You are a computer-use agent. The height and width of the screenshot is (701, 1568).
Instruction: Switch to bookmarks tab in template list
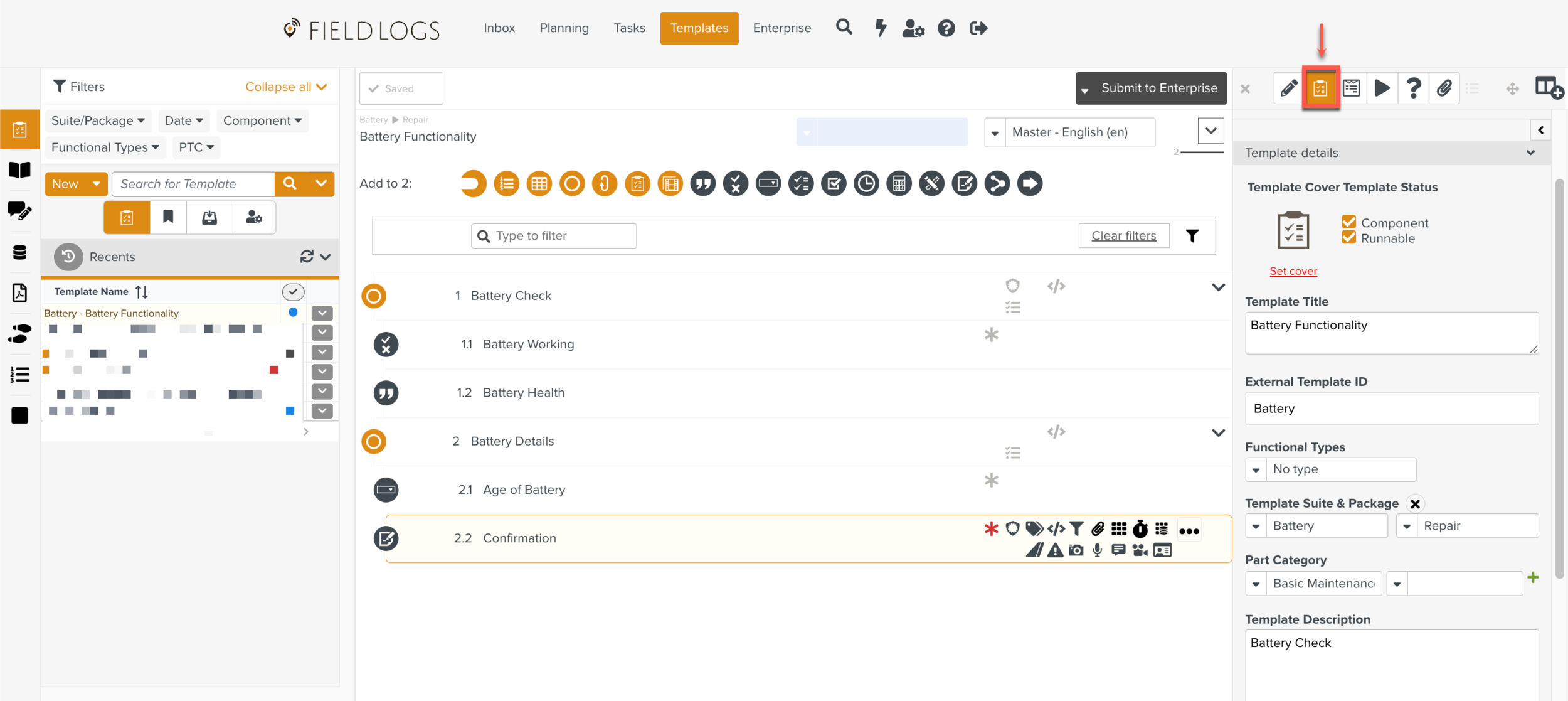click(x=168, y=217)
